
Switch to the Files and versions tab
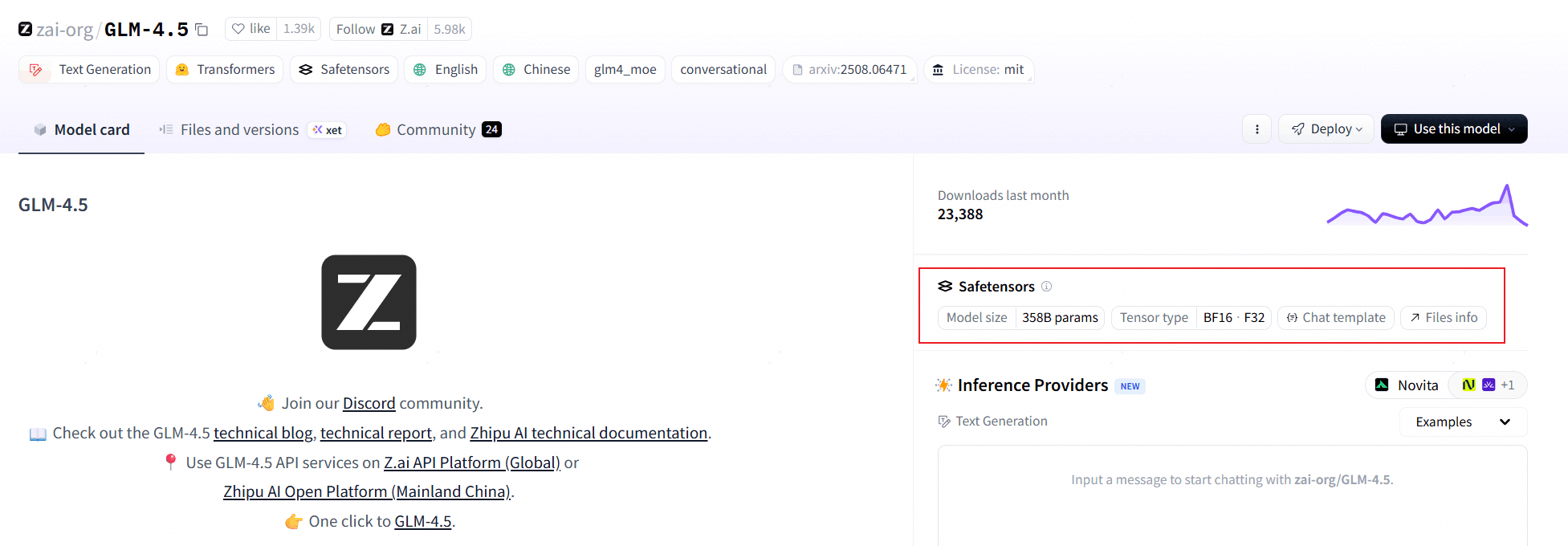click(x=229, y=129)
